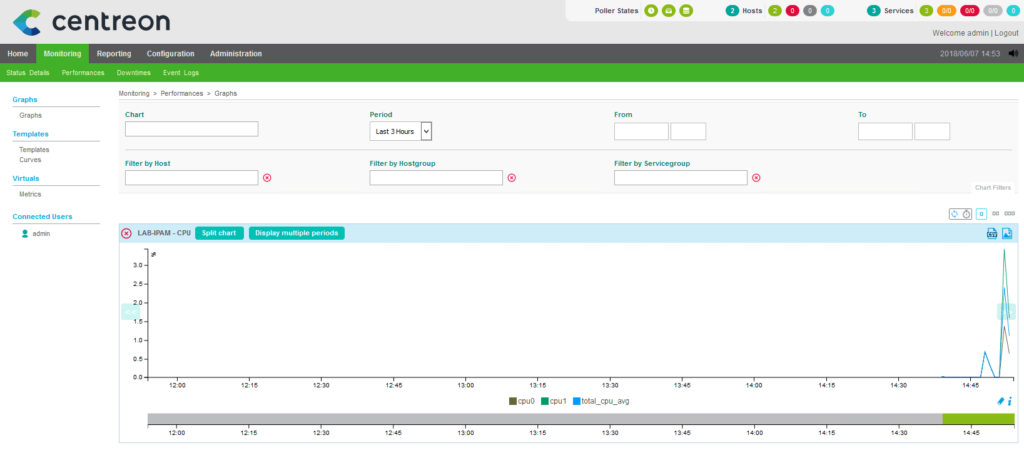Click the cyan pending services badge
1024x460 pixels.
pyautogui.click(x=1013, y=10)
